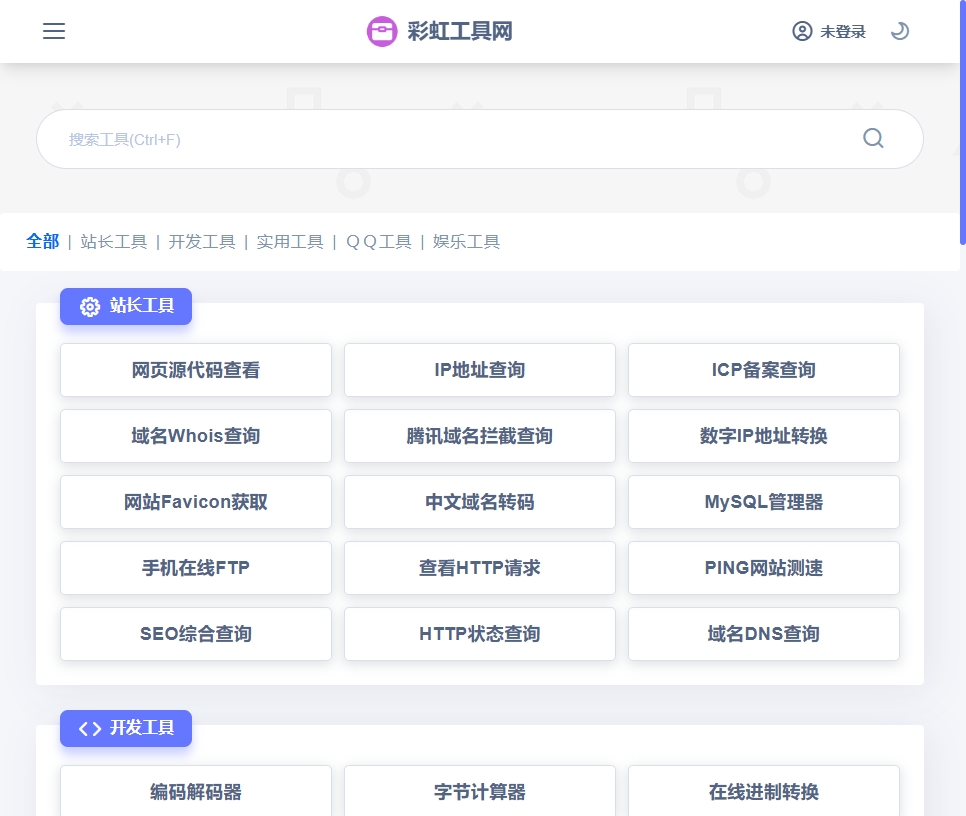The width and height of the screenshot is (966, 816).
Task: Select the 全部 category tab
Action: pyautogui.click(x=43, y=241)
